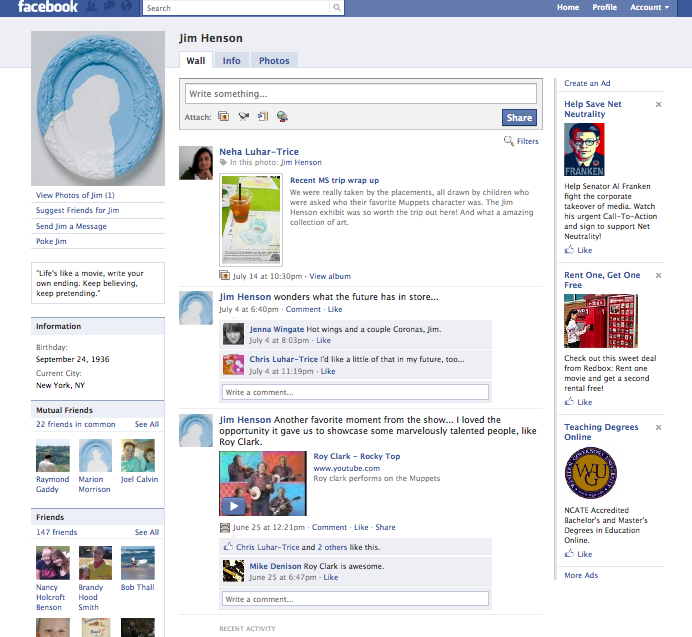Open Bob Thall's profile photo

pyautogui.click(x=138, y=563)
